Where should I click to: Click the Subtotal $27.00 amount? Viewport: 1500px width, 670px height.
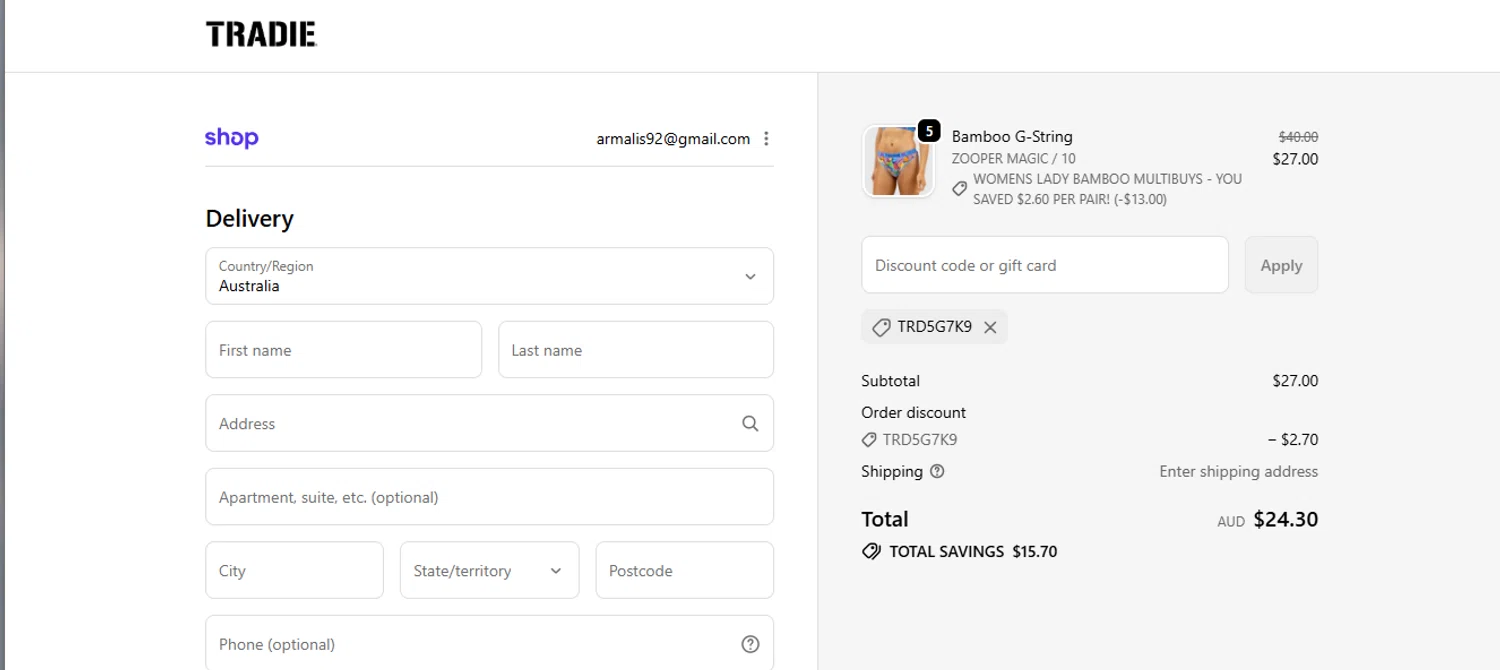point(1295,381)
